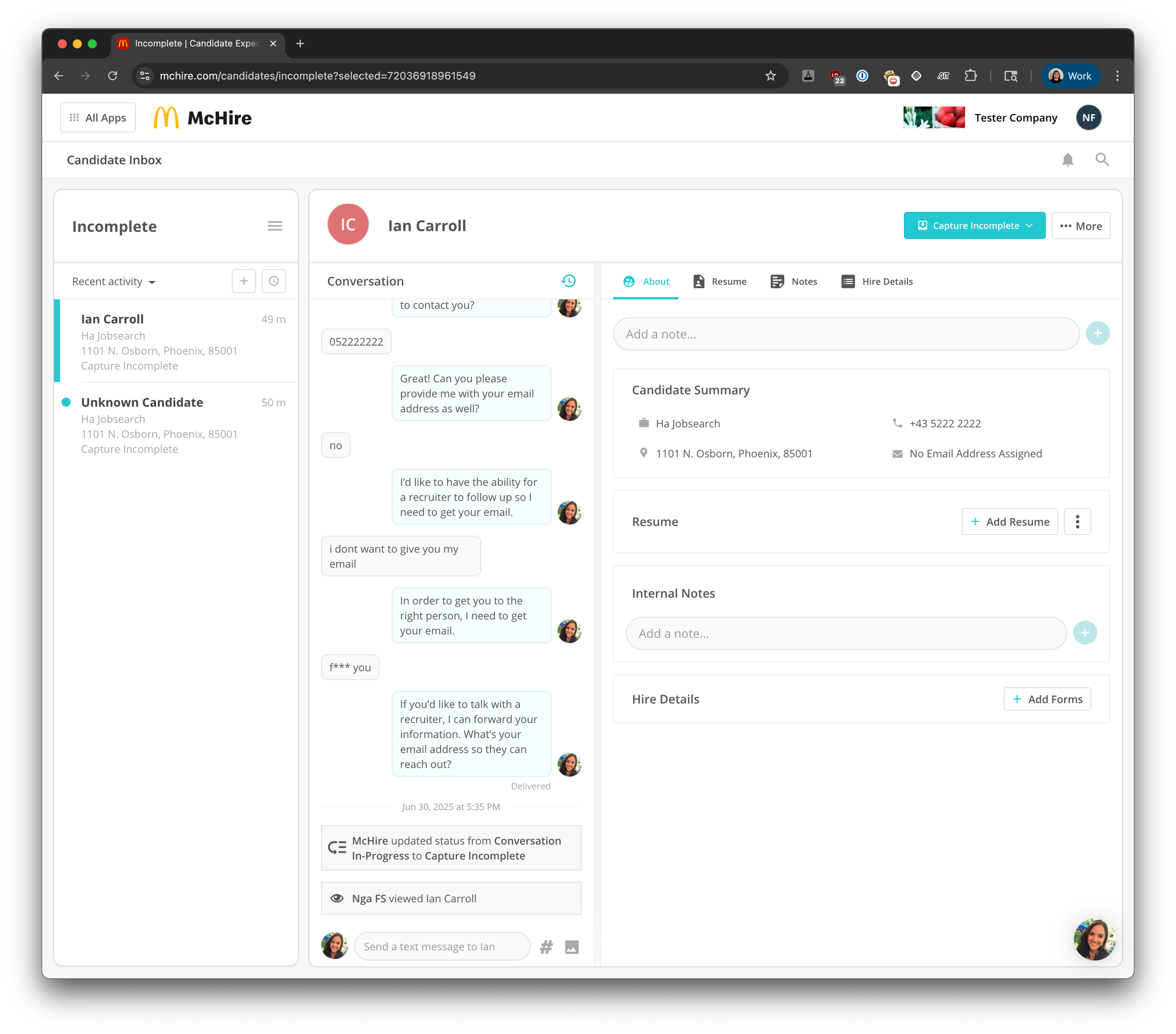Viewport: 1176px width, 1034px height.
Task: Switch to the Hire Details tab
Action: pos(877,281)
